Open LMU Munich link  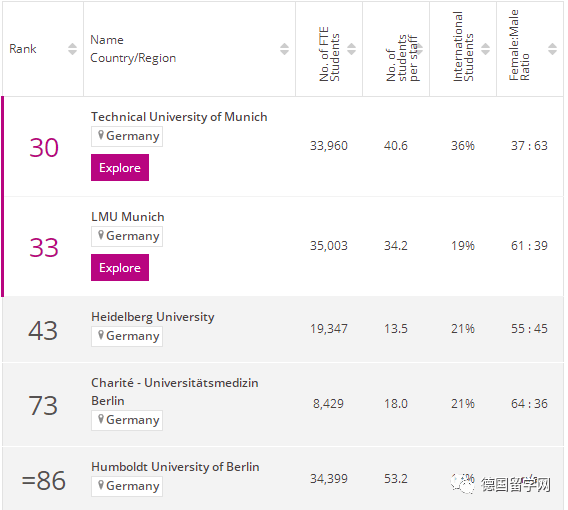(x=128, y=217)
